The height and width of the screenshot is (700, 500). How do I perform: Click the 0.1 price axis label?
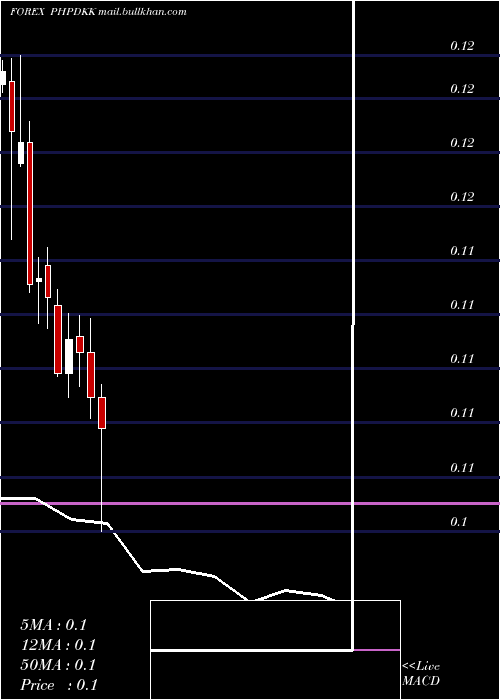tap(458, 521)
